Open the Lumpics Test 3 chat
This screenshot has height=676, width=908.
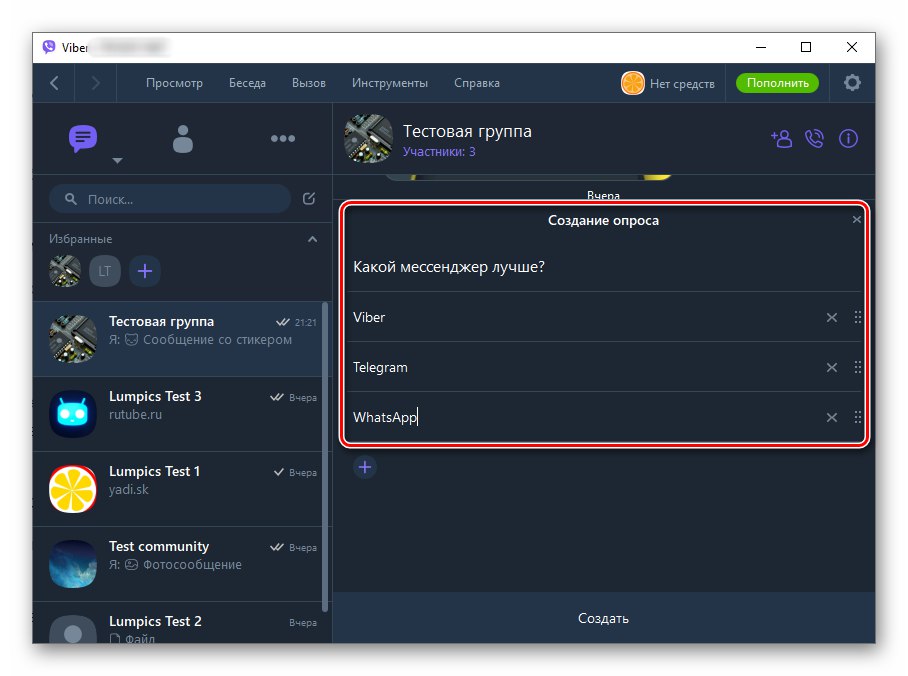point(177,414)
